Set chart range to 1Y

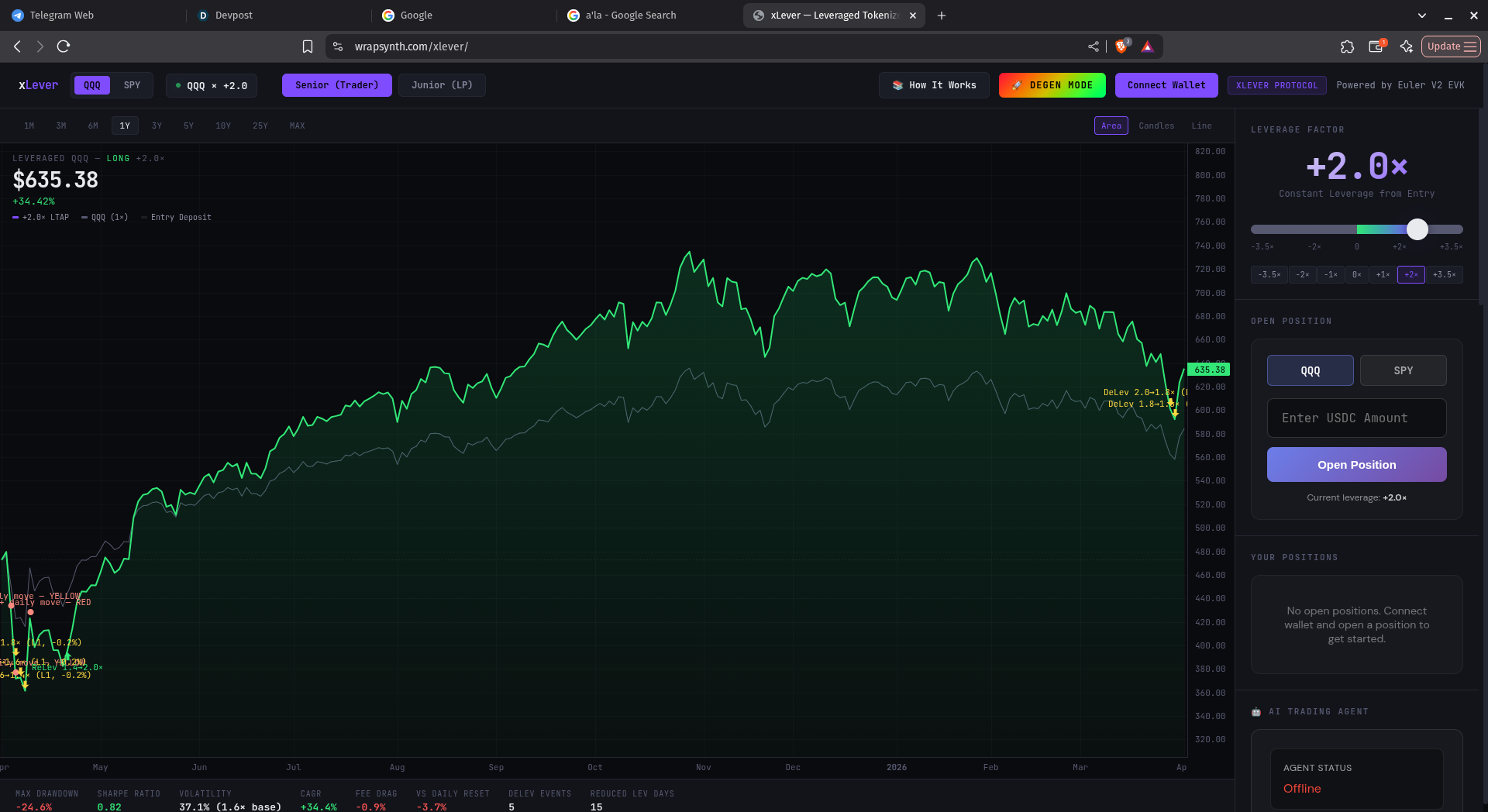[125, 126]
